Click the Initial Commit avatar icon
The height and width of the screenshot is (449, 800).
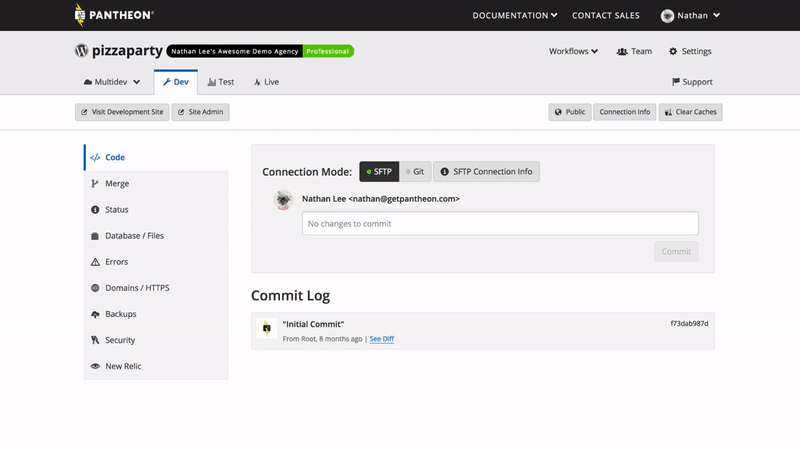[266, 328]
